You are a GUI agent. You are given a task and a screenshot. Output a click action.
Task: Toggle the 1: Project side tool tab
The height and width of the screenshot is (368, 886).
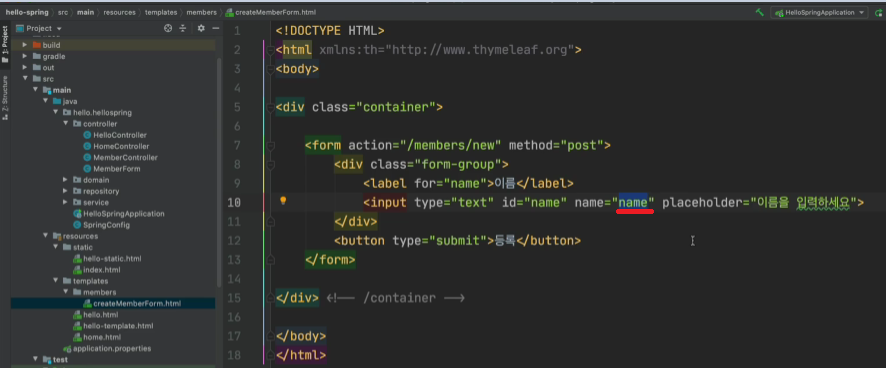tap(5, 44)
